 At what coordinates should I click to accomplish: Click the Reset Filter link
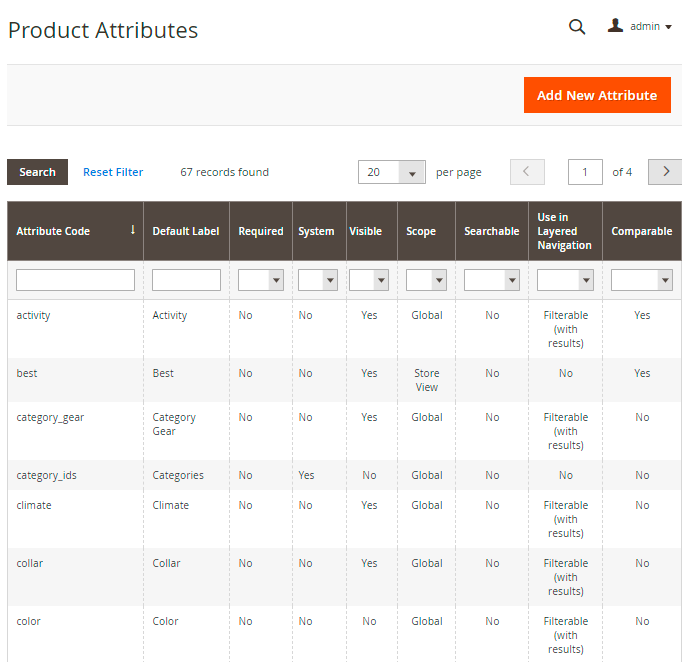click(x=113, y=172)
